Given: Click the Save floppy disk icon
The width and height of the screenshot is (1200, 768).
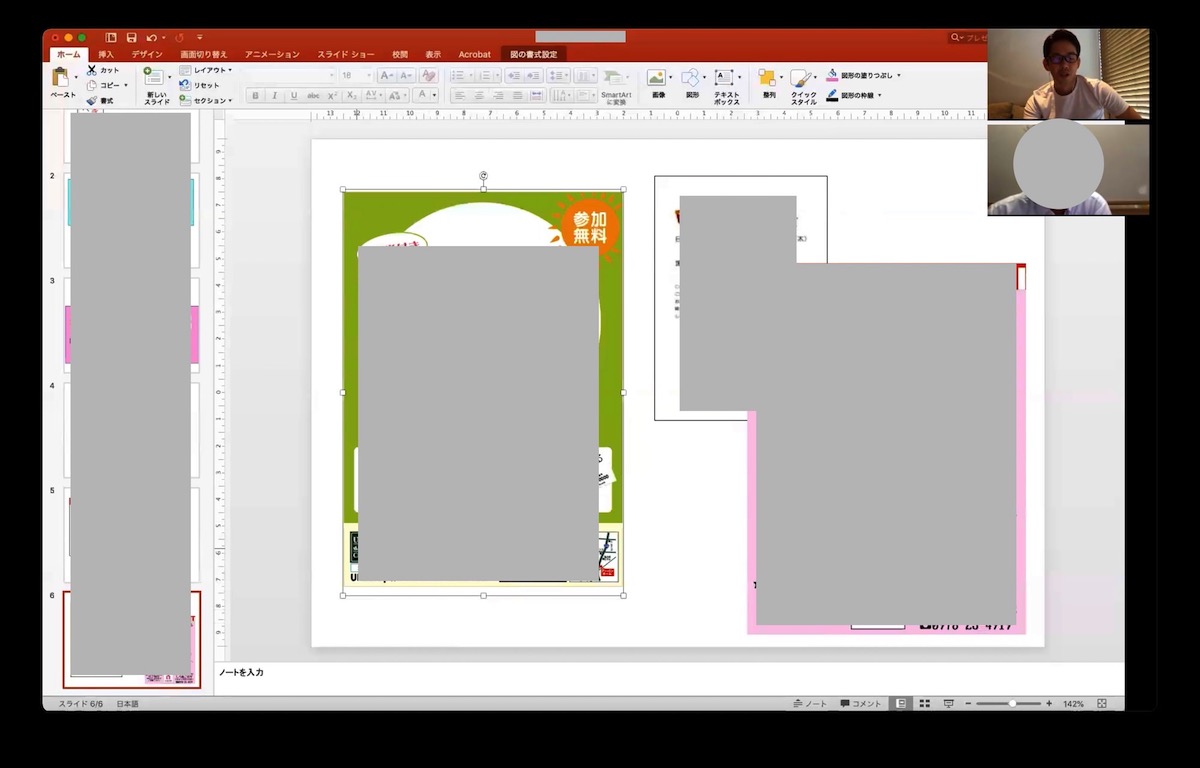Looking at the screenshot, I should [x=131, y=38].
